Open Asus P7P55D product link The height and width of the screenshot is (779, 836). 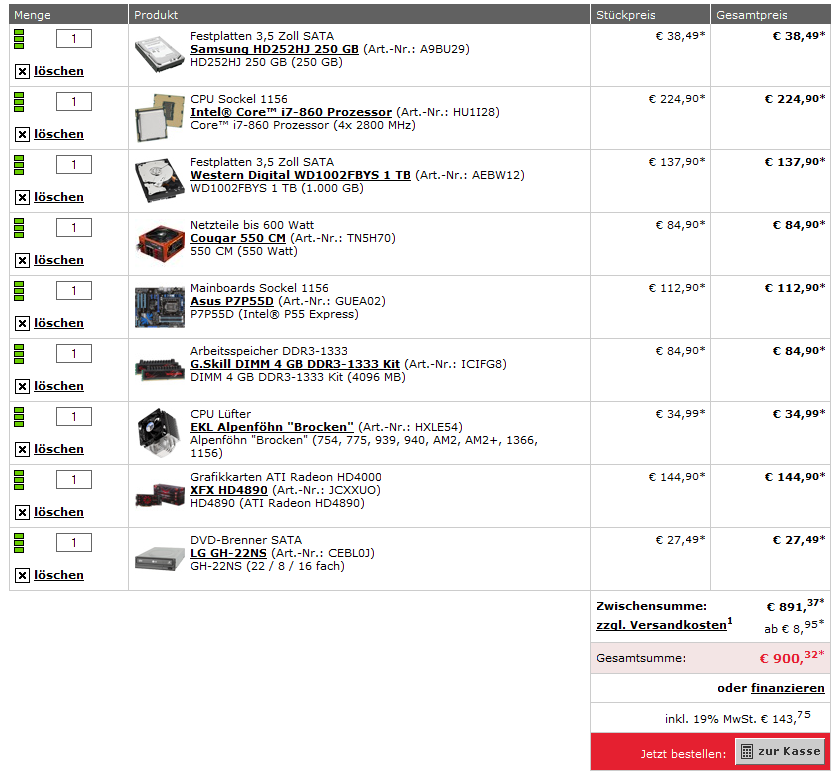(x=231, y=301)
